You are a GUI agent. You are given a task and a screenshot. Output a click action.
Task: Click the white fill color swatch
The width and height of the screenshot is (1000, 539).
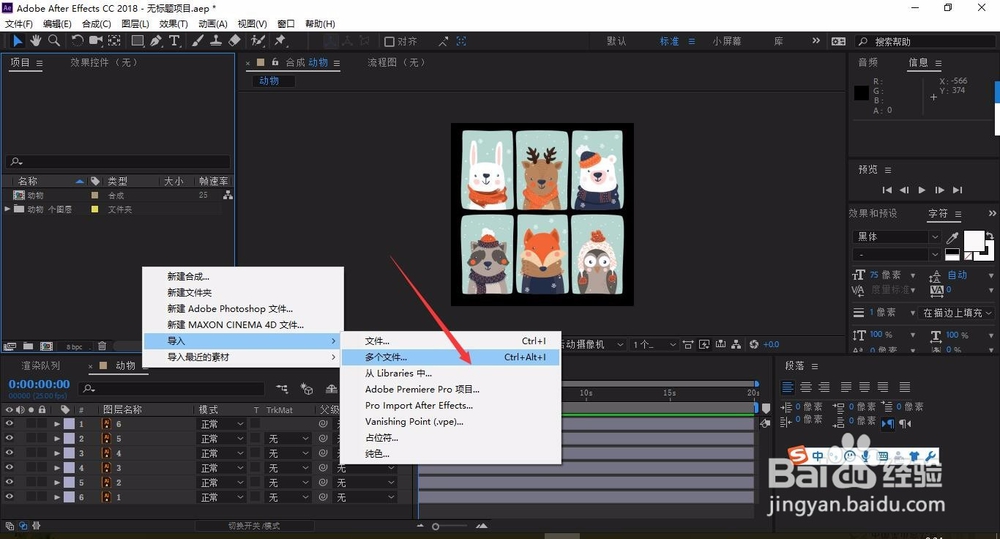pos(973,242)
